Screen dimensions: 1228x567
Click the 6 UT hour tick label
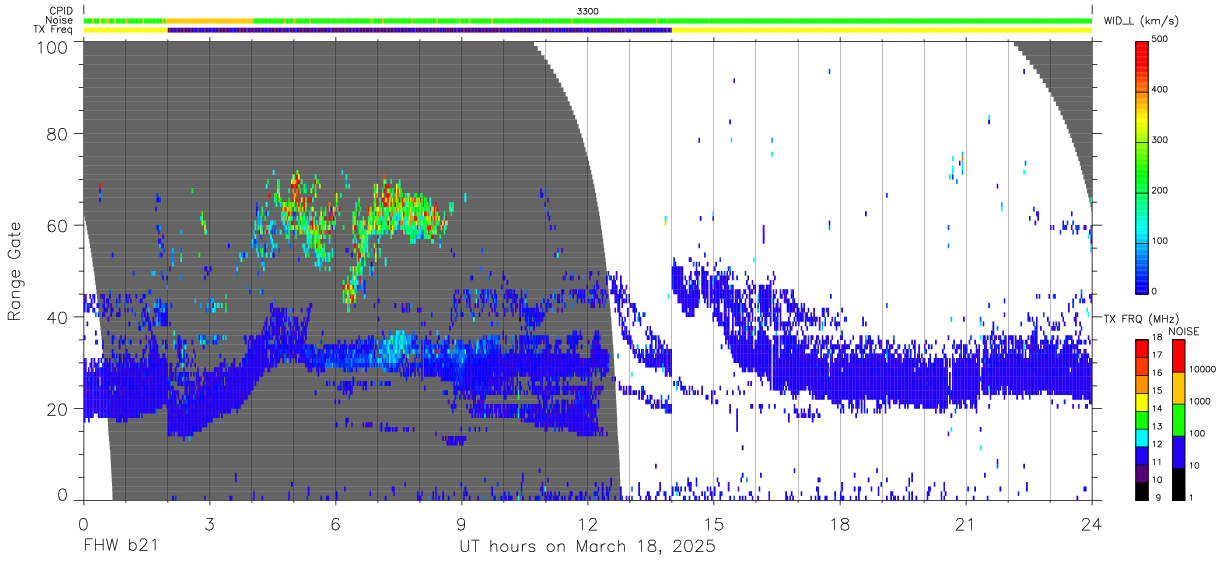335,524
